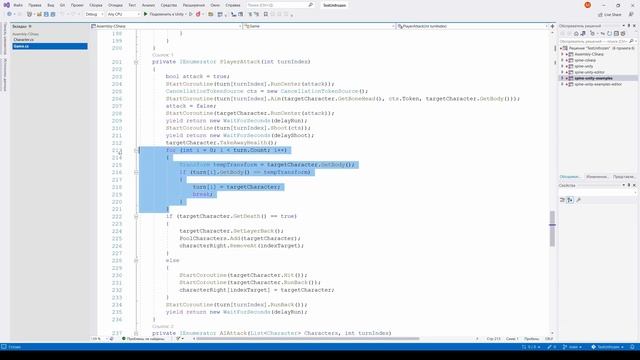Click the user account avatar
This screenshot has height=360, width=640.
coord(587,5)
